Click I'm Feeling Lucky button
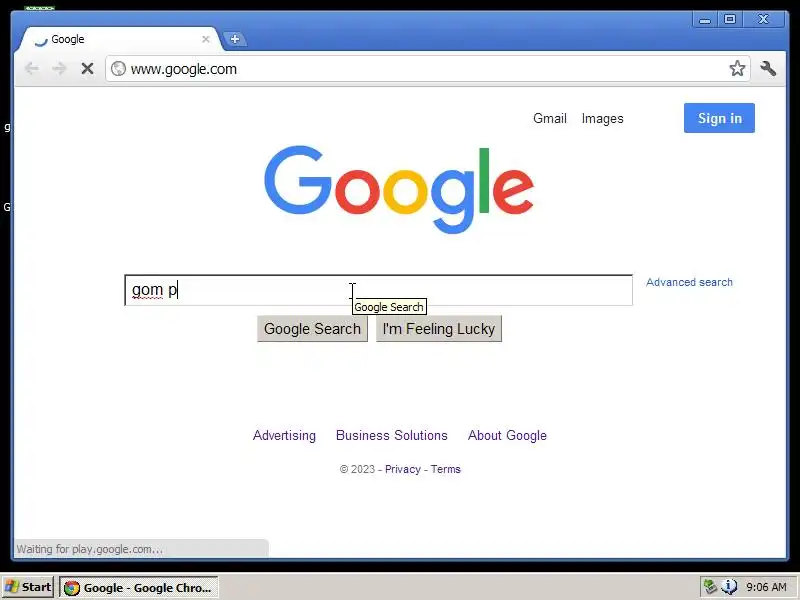This screenshot has height=600, width=800. [x=439, y=329]
